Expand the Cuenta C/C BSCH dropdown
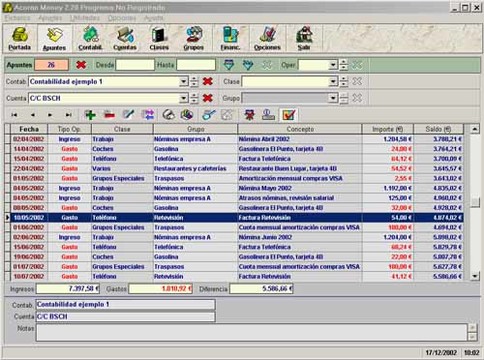This screenshot has height=360, width=484. tap(183, 98)
